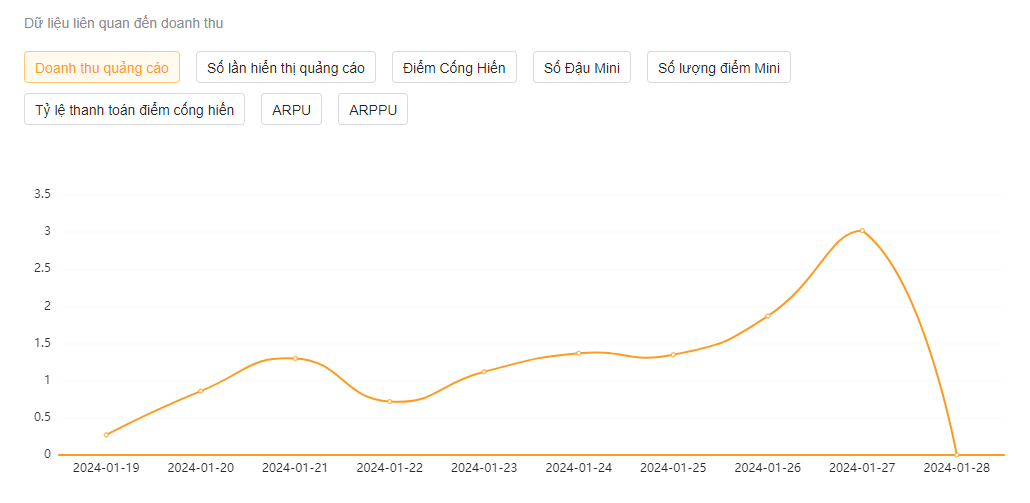Choose the ARPU metric button
This screenshot has width=1030, height=503.
(291, 110)
